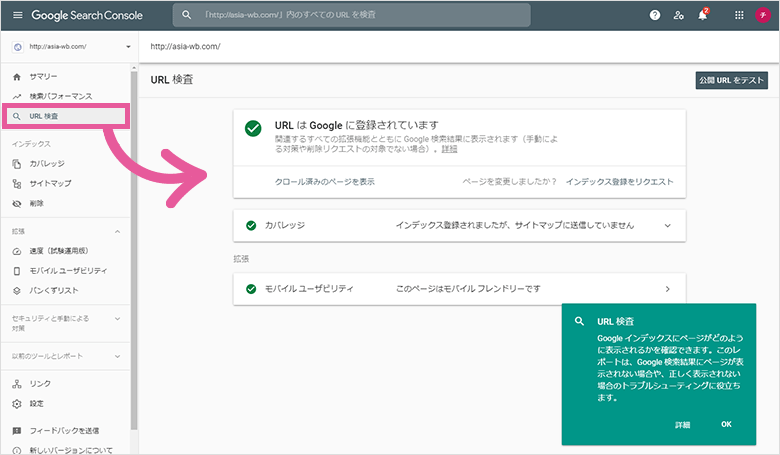Click the URL 検査 page heading

[x=172, y=80]
